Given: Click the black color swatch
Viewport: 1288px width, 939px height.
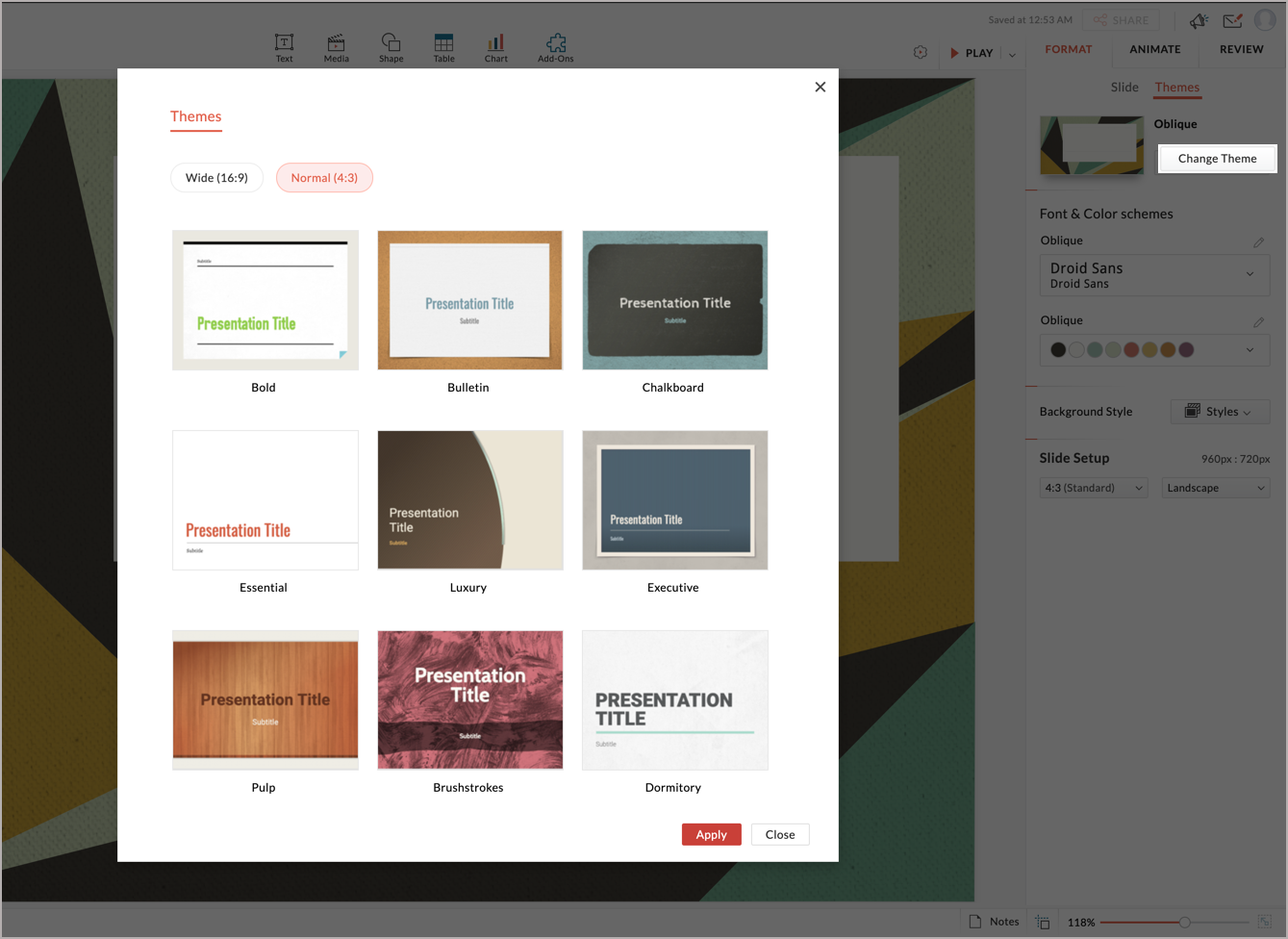Looking at the screenshot, I should click(1058, 350).
